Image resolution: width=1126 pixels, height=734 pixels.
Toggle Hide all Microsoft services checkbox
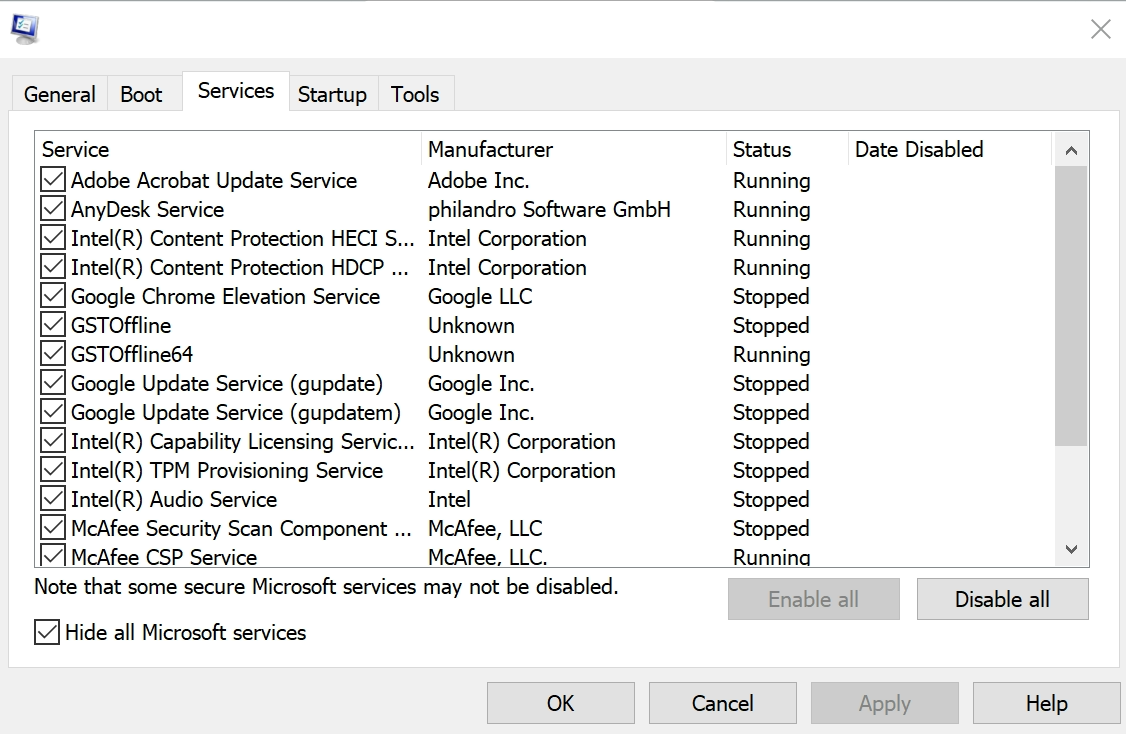click(47, 632)
